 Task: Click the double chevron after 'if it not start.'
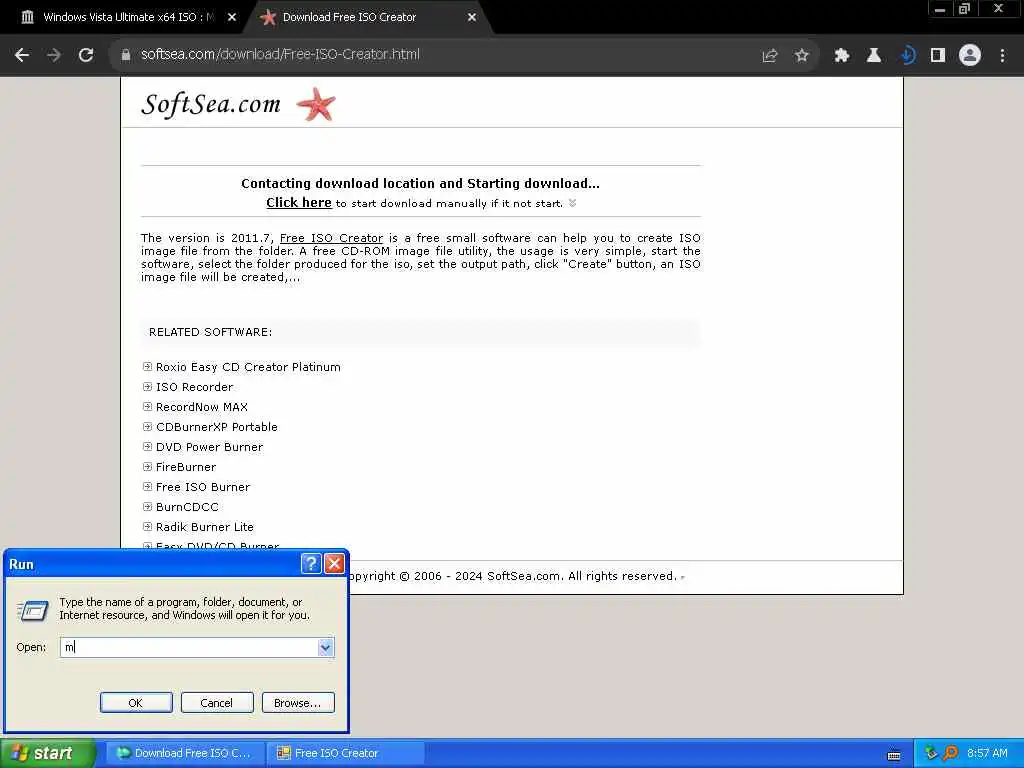point(572,203)
